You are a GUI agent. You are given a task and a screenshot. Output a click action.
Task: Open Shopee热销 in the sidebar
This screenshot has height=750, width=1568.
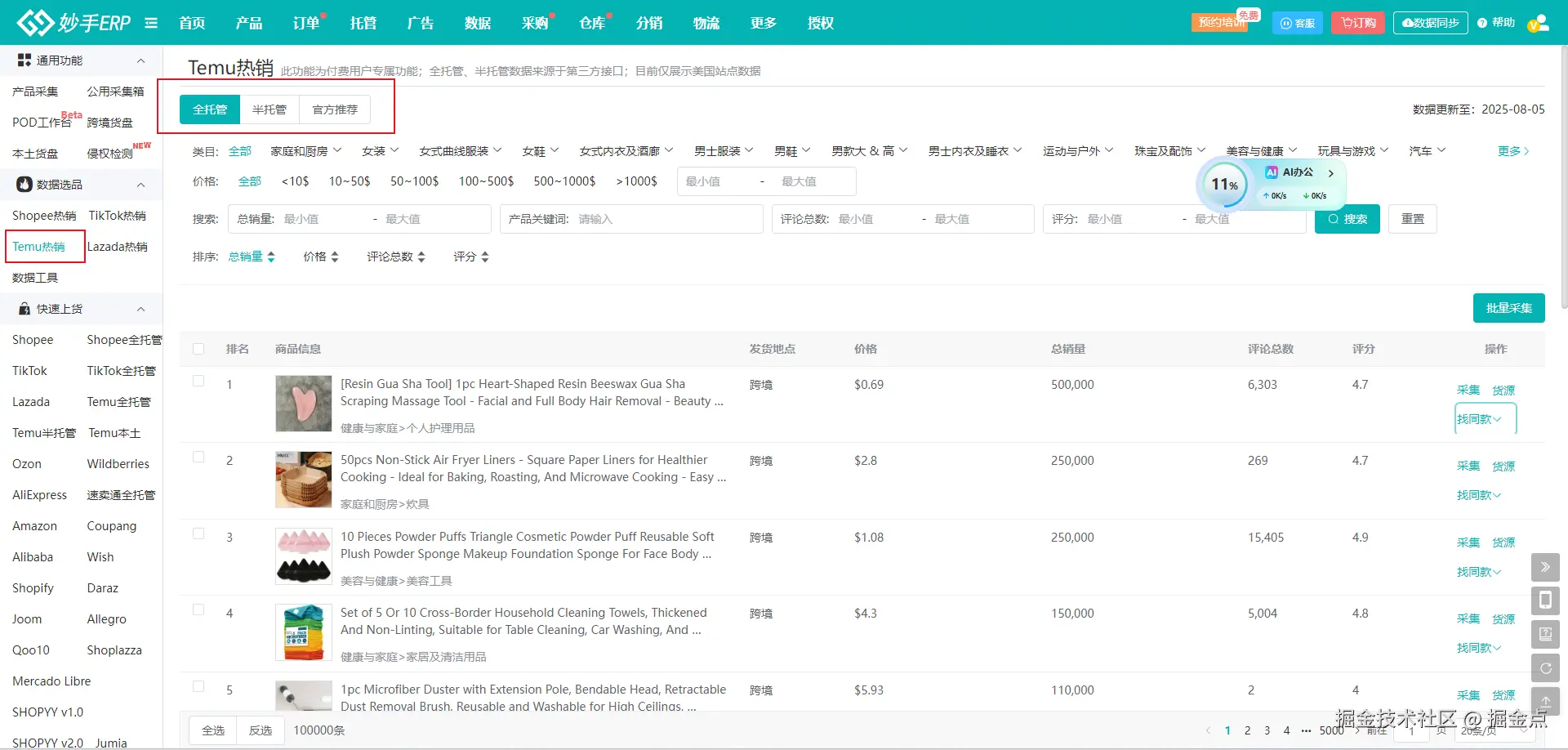(44, 216)
